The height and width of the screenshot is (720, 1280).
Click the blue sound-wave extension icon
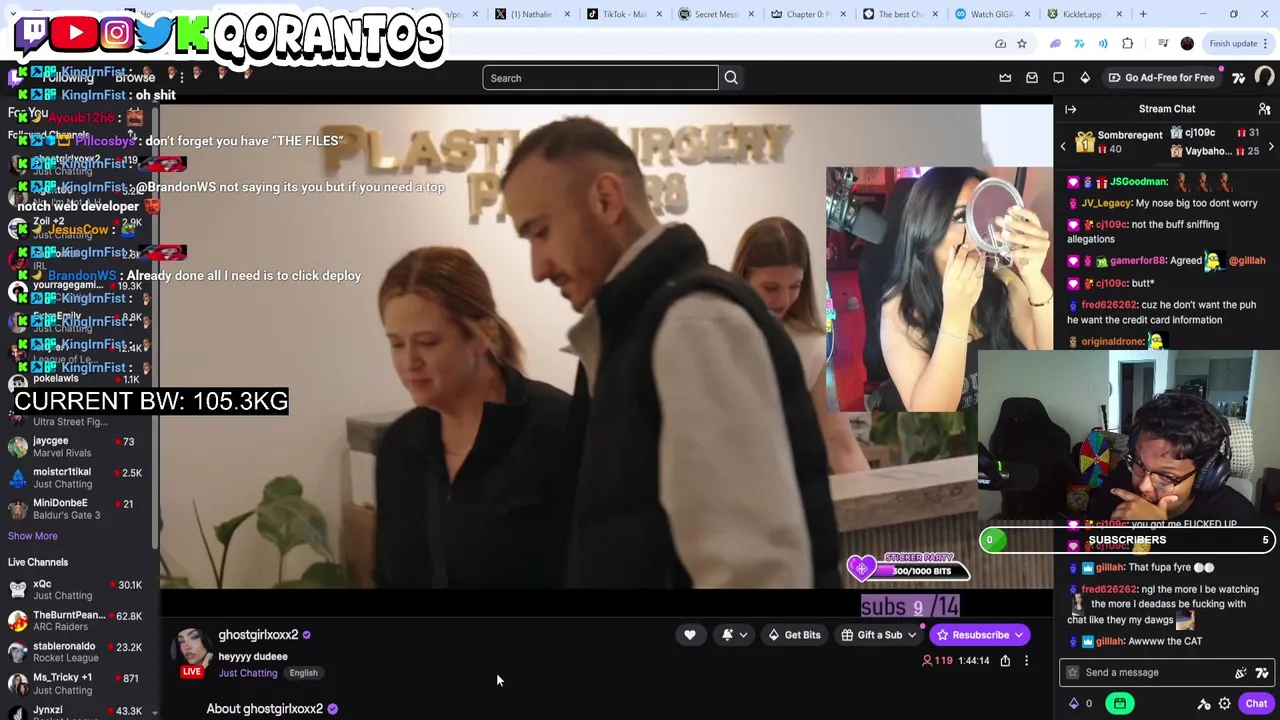tap(1103, 44)
